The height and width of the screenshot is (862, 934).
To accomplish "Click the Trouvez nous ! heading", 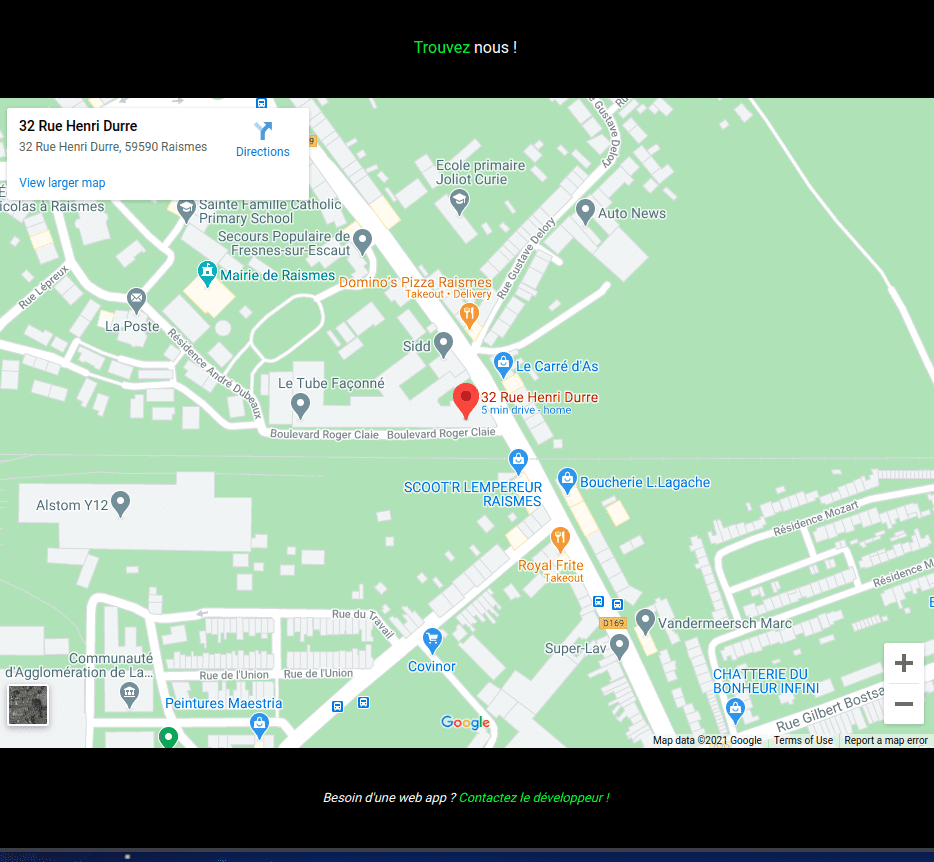I will (465, 48).
